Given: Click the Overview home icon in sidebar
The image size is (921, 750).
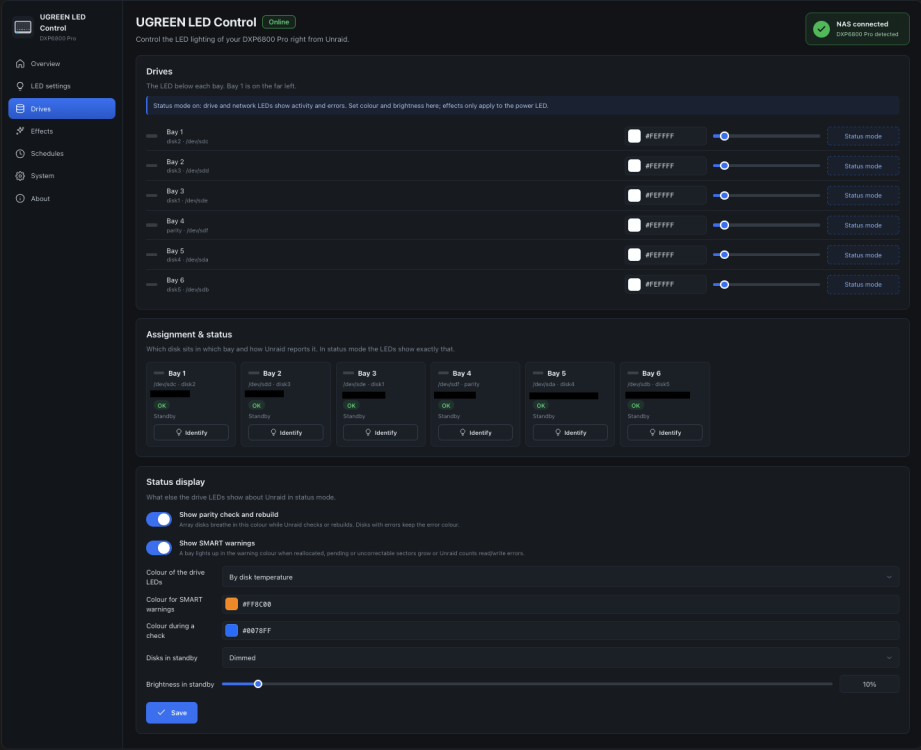Looking at the screenshot, I should 20,63.
